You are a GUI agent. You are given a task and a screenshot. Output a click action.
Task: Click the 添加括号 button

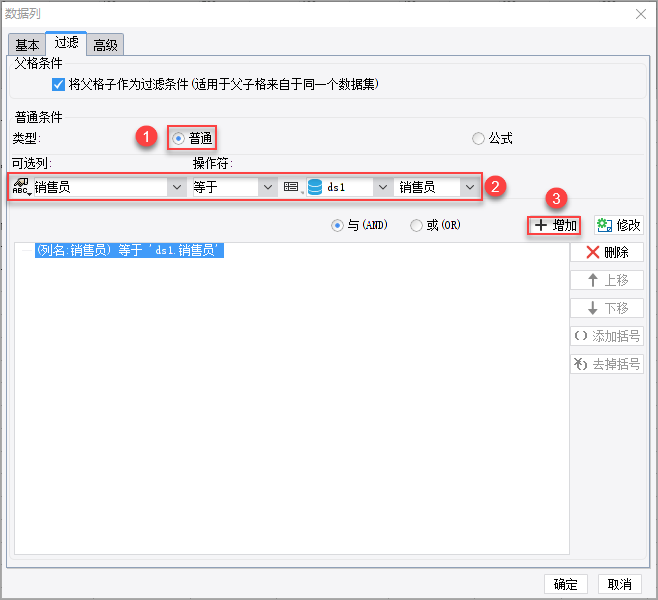[607, 336]
